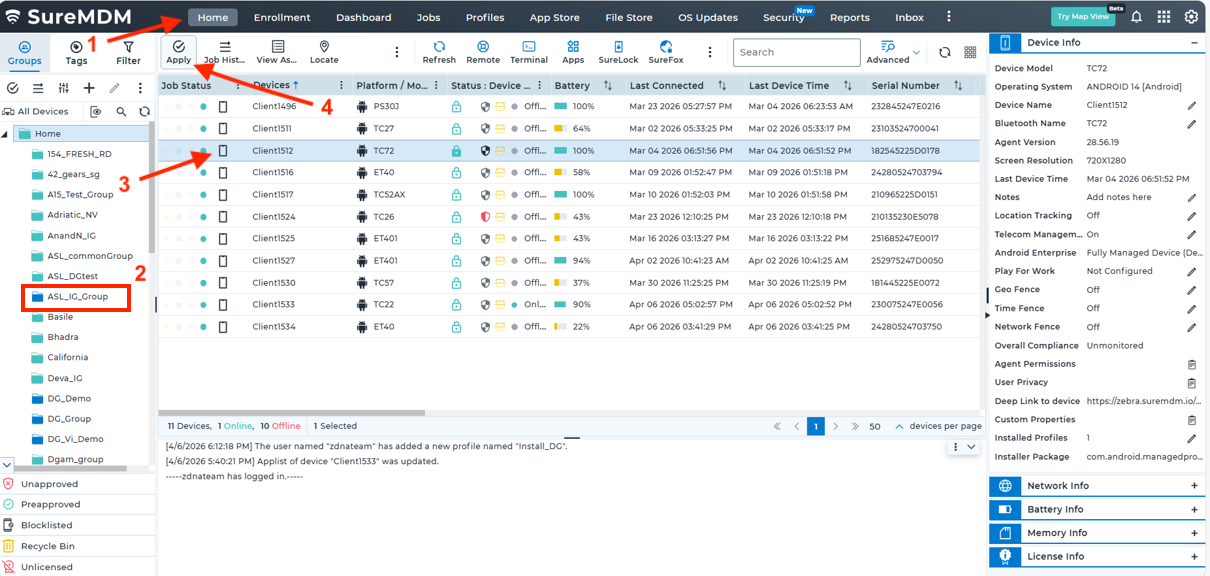Add a new group with plus icon
This screenshot has width=1210, height=576.
tap(89, 88)
